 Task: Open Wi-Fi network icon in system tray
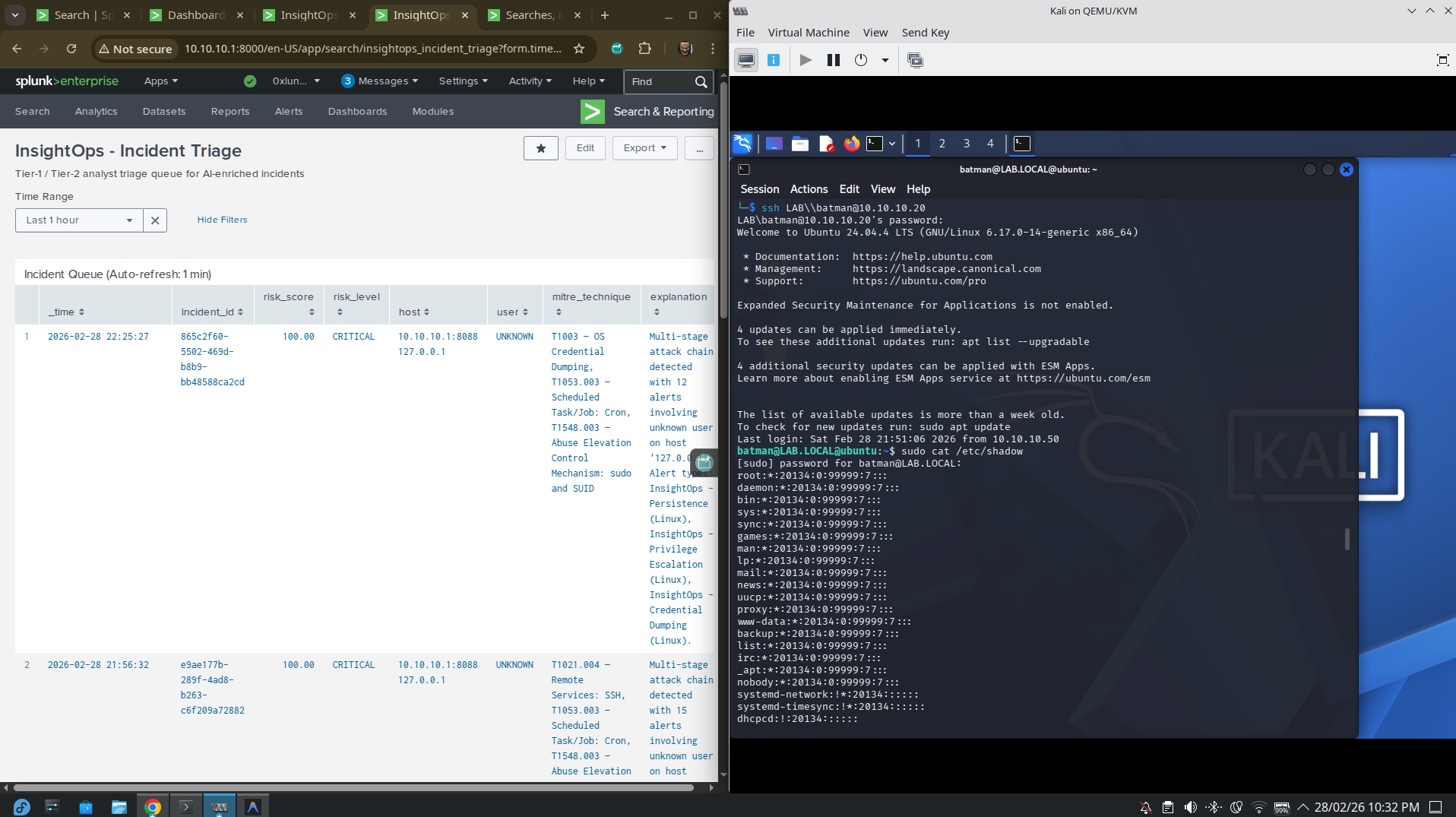click(1259, 807)
